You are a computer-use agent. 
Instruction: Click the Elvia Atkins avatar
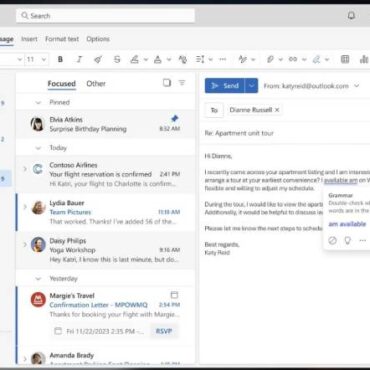coord(38,124)
